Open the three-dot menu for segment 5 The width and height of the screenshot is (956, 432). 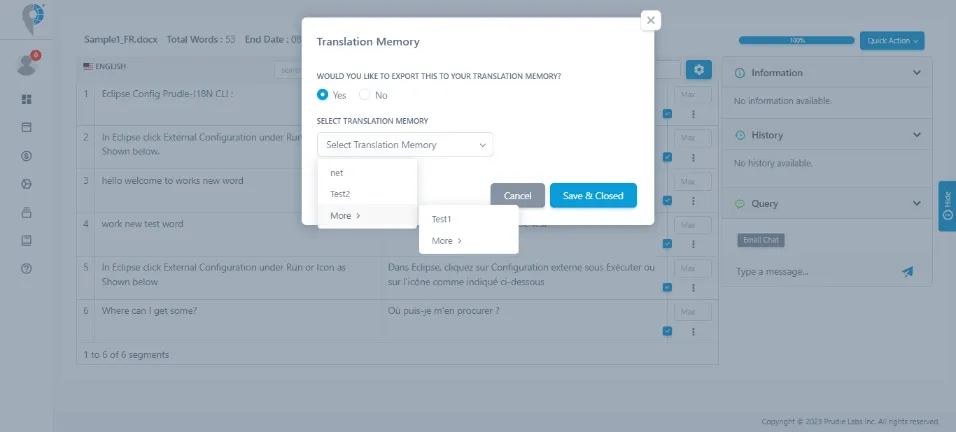[693, 288]
